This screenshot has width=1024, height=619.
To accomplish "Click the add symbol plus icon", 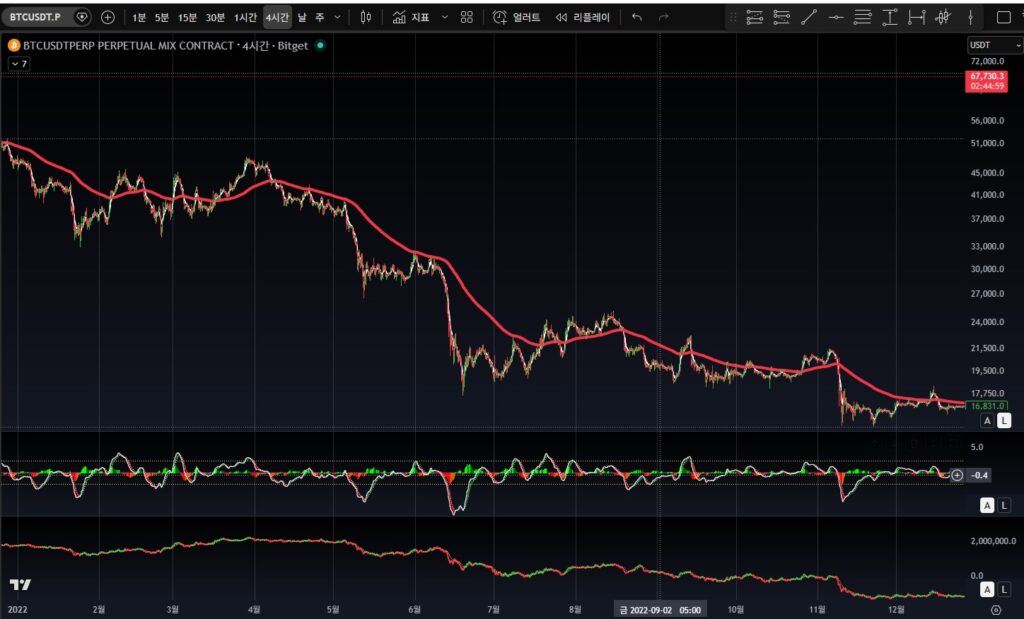I will tap(107, 17).
